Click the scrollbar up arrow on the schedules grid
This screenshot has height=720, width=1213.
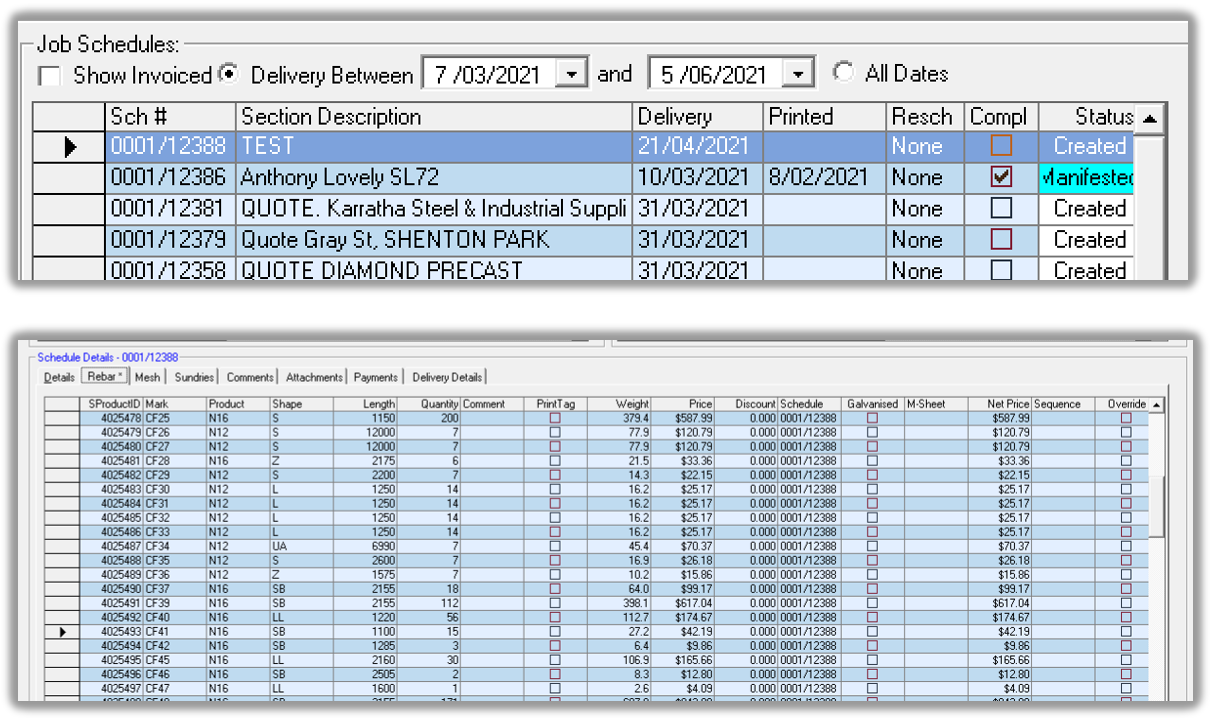[1149, 118]
